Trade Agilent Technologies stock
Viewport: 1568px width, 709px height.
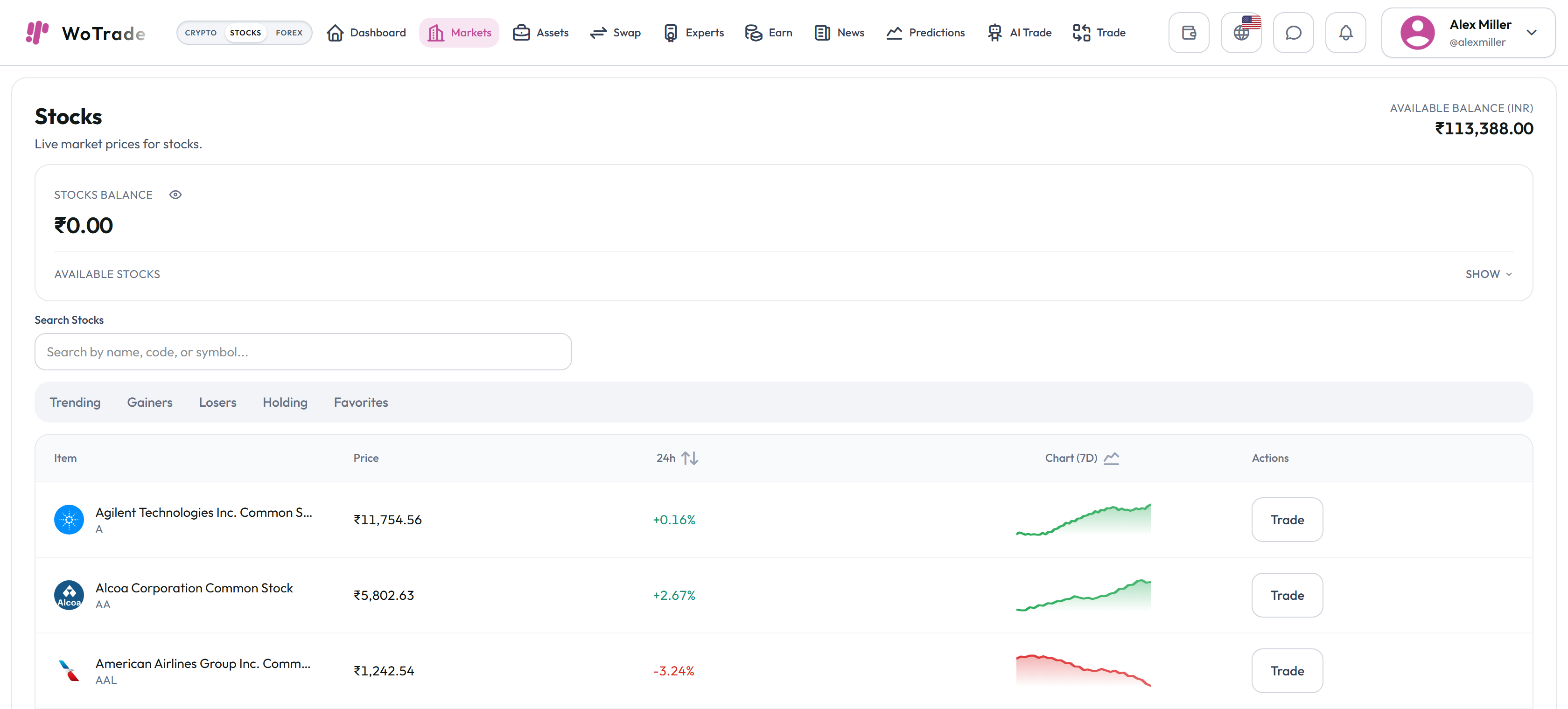(x=1287, y=520)
